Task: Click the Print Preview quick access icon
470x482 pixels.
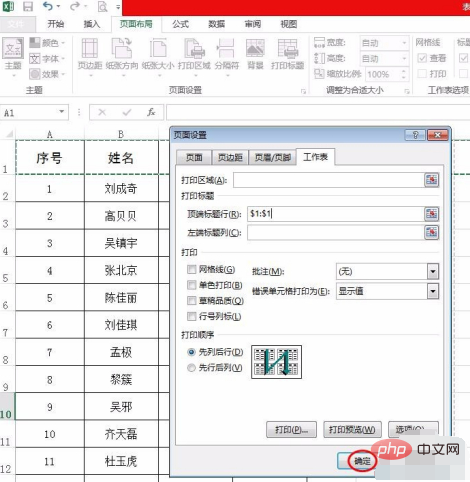Action: [102, 6]
